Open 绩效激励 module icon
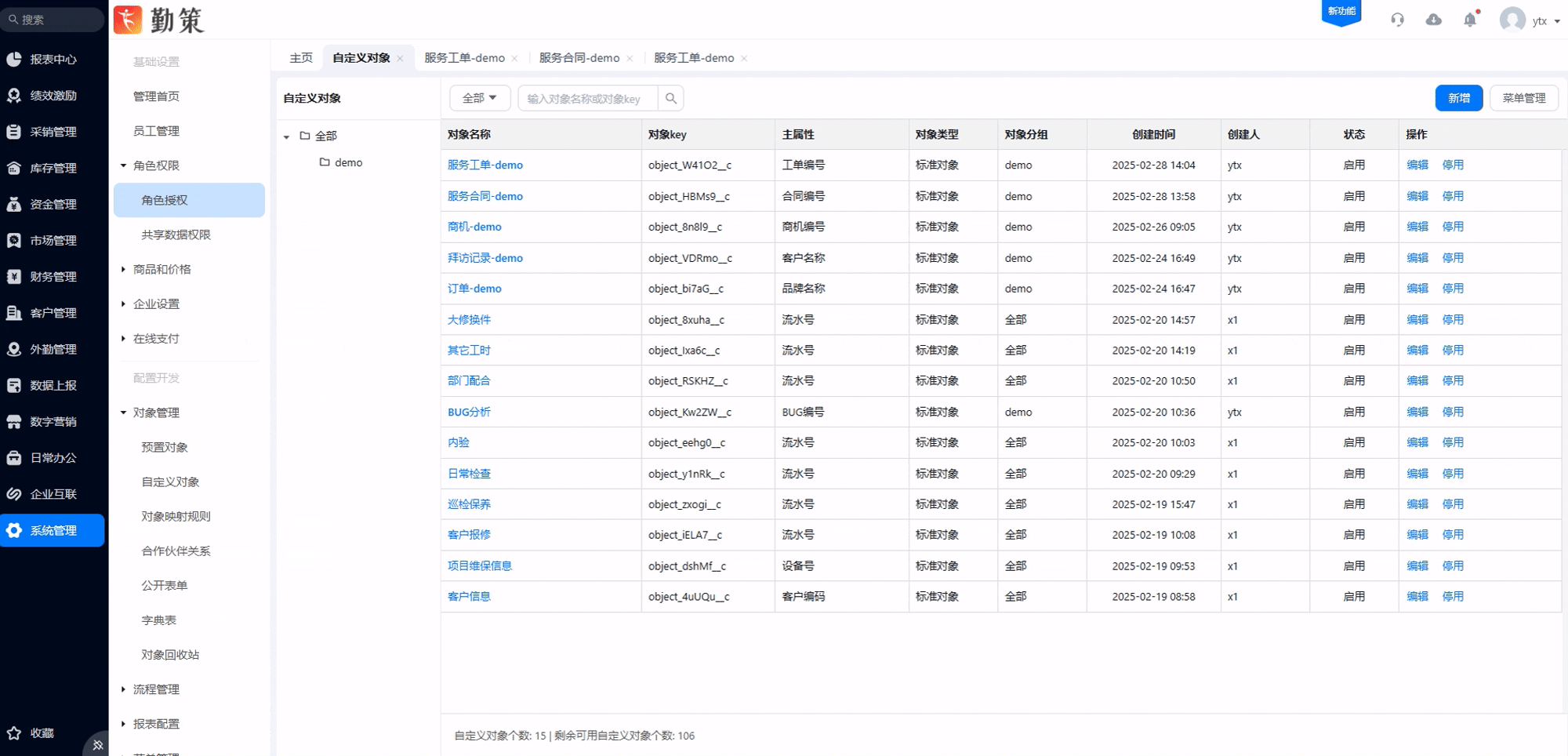 [x=14, y=96]
